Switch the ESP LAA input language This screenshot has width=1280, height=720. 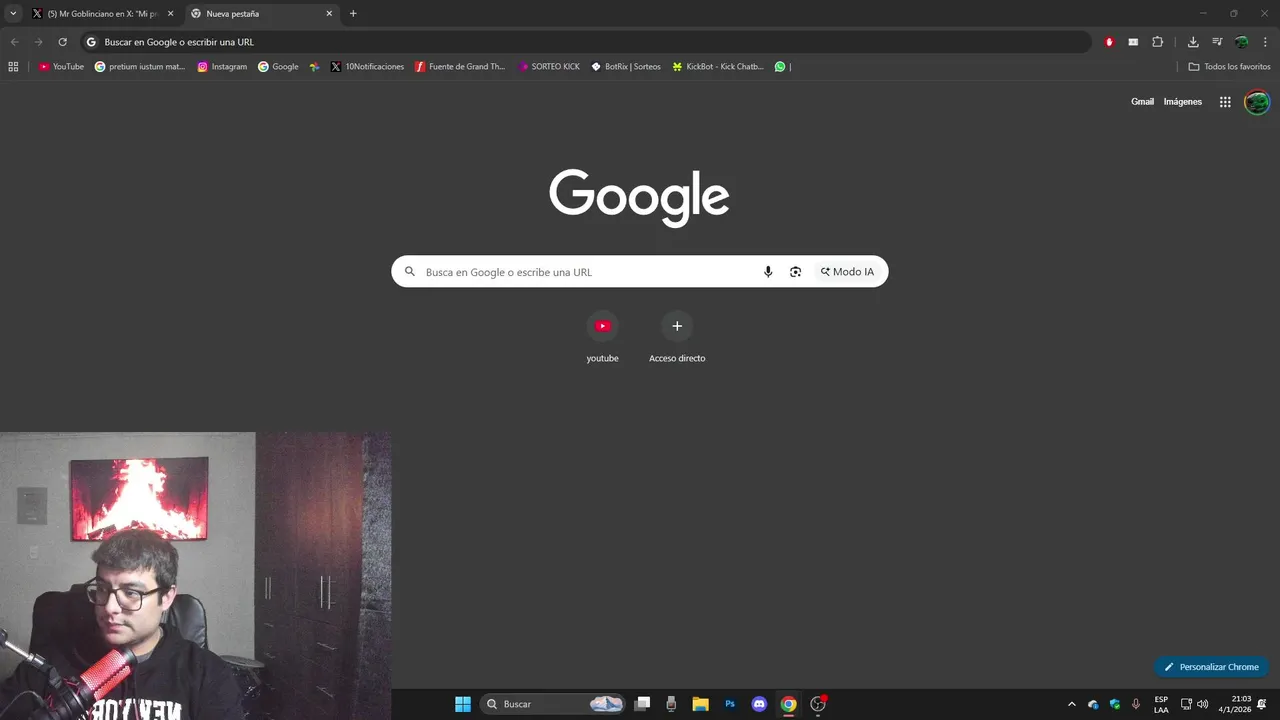[x=1161, y=704]
